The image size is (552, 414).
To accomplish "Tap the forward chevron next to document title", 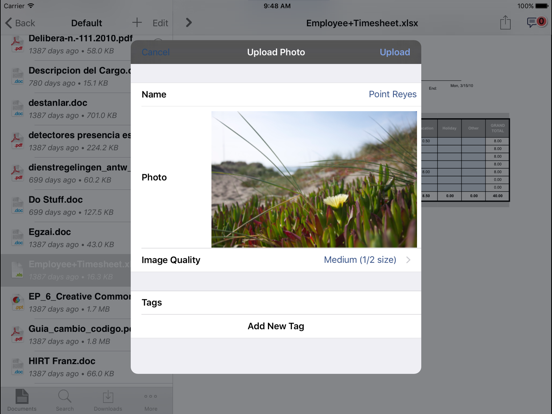I will [x=189, y=23].
